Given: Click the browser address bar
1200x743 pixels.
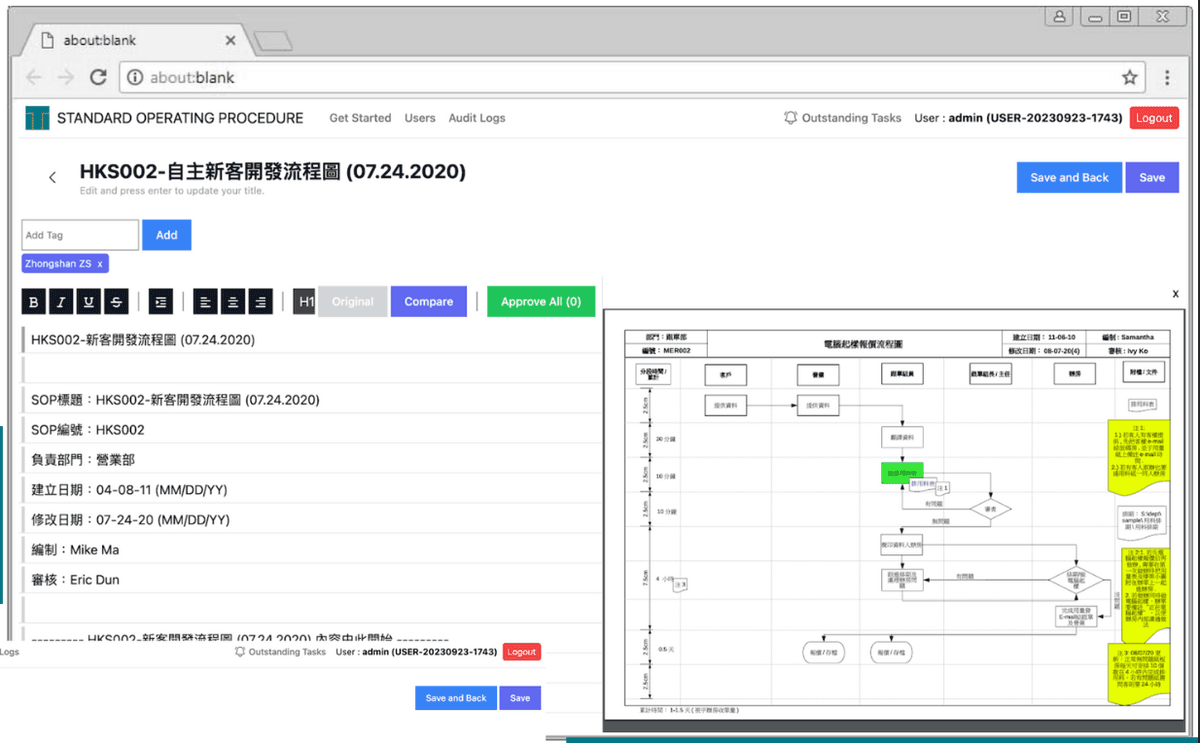Looking at the screenshot, I should pos(632,78).
